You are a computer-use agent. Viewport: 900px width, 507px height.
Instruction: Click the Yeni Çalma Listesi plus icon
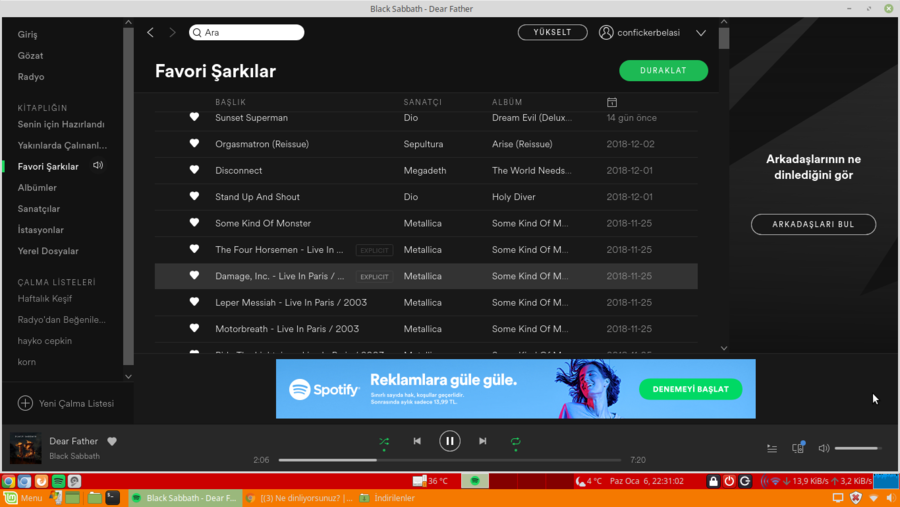[x=25, y=403]
